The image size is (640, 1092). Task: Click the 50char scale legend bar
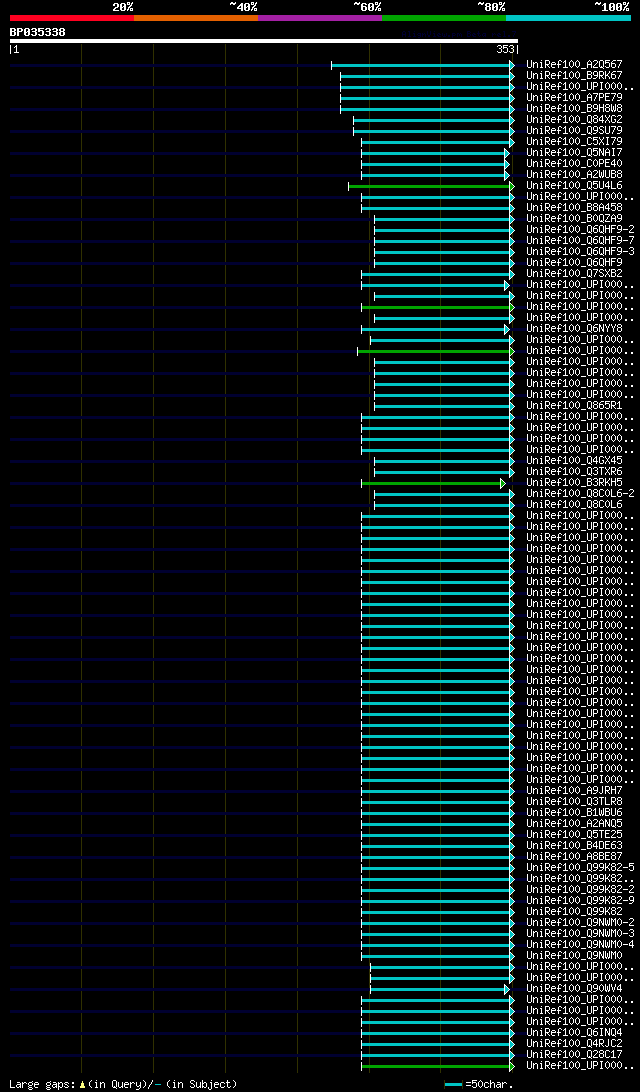[453, 1084]
